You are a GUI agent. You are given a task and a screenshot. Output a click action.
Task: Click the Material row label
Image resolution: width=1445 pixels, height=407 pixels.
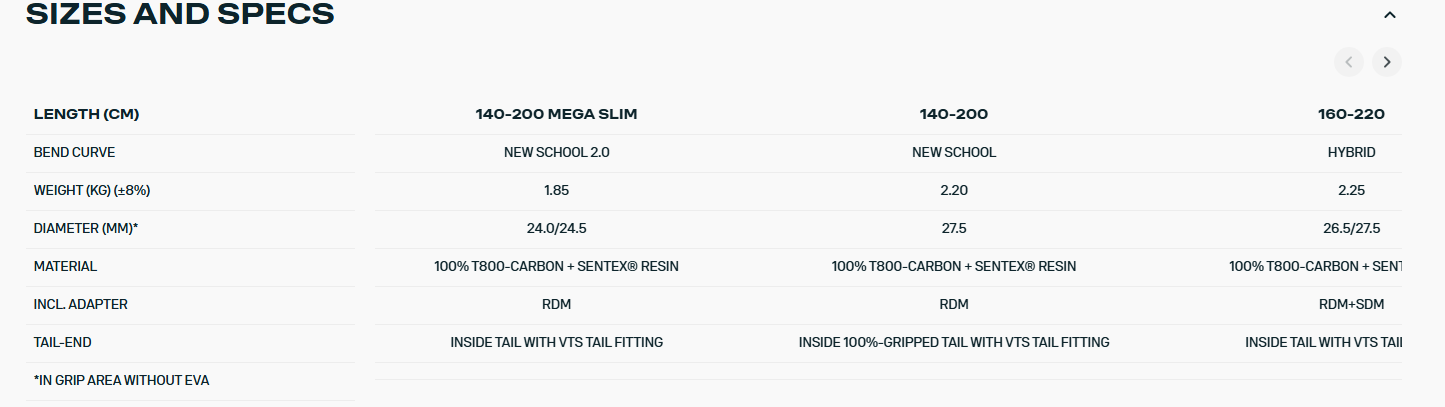65,266
